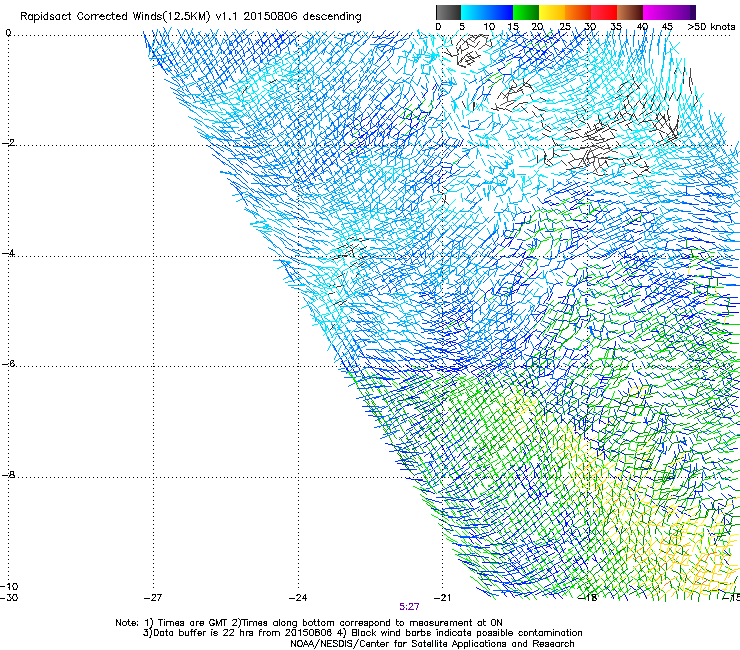The width and height of the screenshot is (740, 650).
Task: Click the 'Times are GMT' note line
Action: coord(309,623)
